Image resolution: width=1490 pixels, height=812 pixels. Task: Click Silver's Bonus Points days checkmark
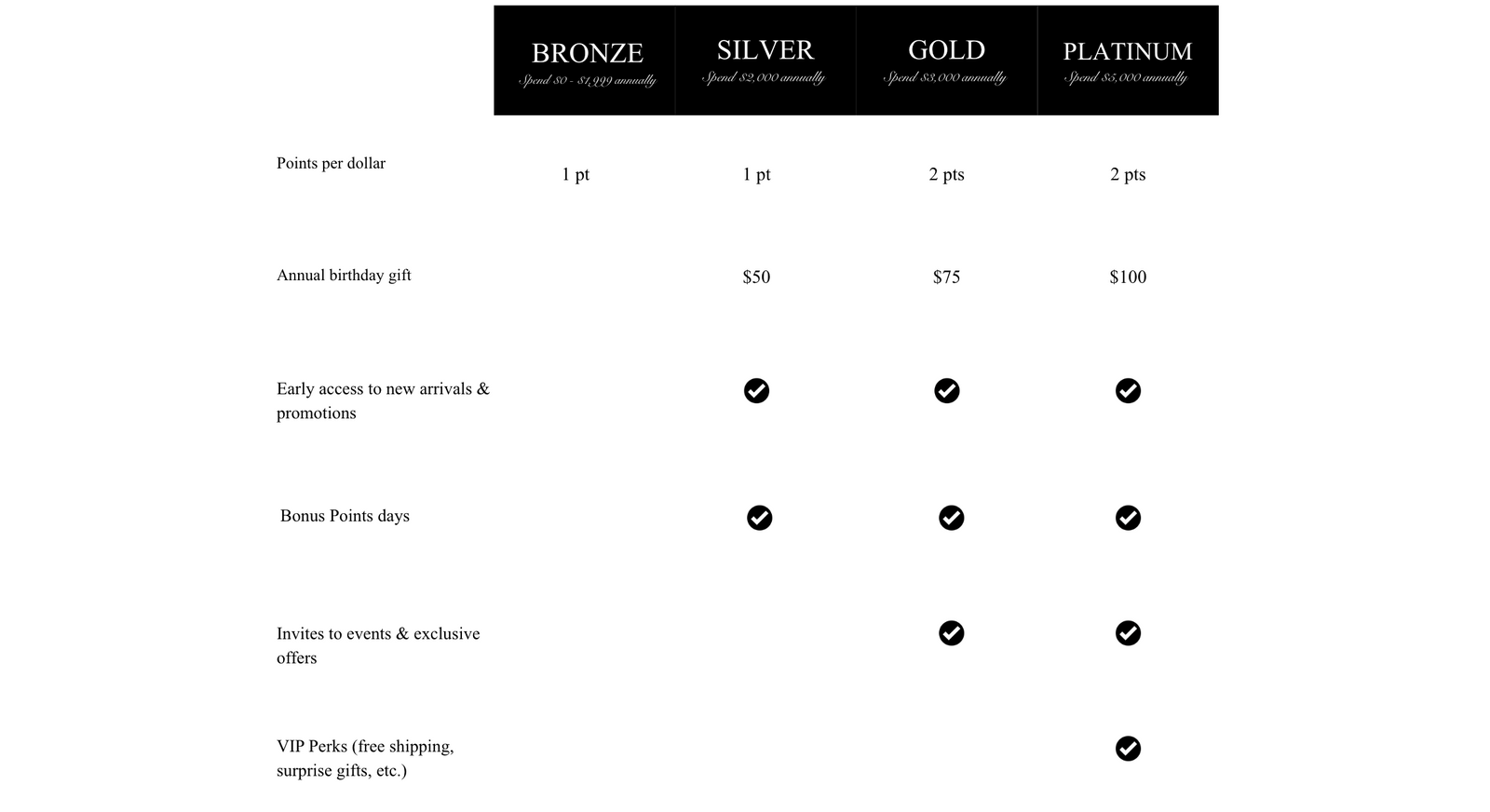(x=759, y=518)
